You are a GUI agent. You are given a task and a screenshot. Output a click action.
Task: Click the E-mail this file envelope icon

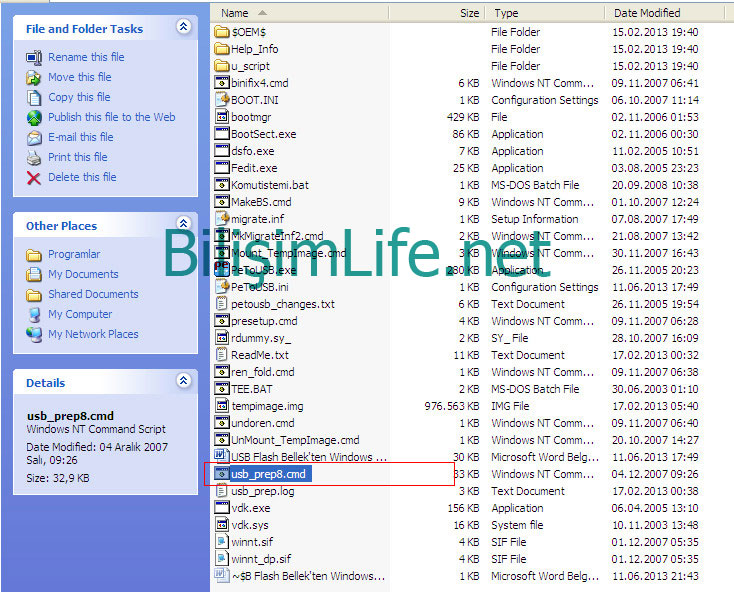pyautogui.click(x=34, y=138)
